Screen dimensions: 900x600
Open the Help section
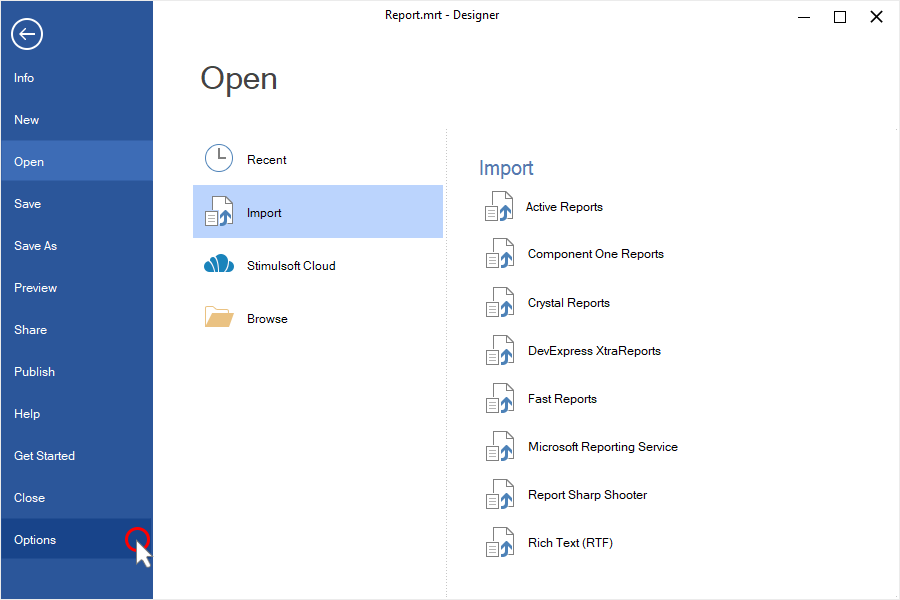click(x=77, y=413)
